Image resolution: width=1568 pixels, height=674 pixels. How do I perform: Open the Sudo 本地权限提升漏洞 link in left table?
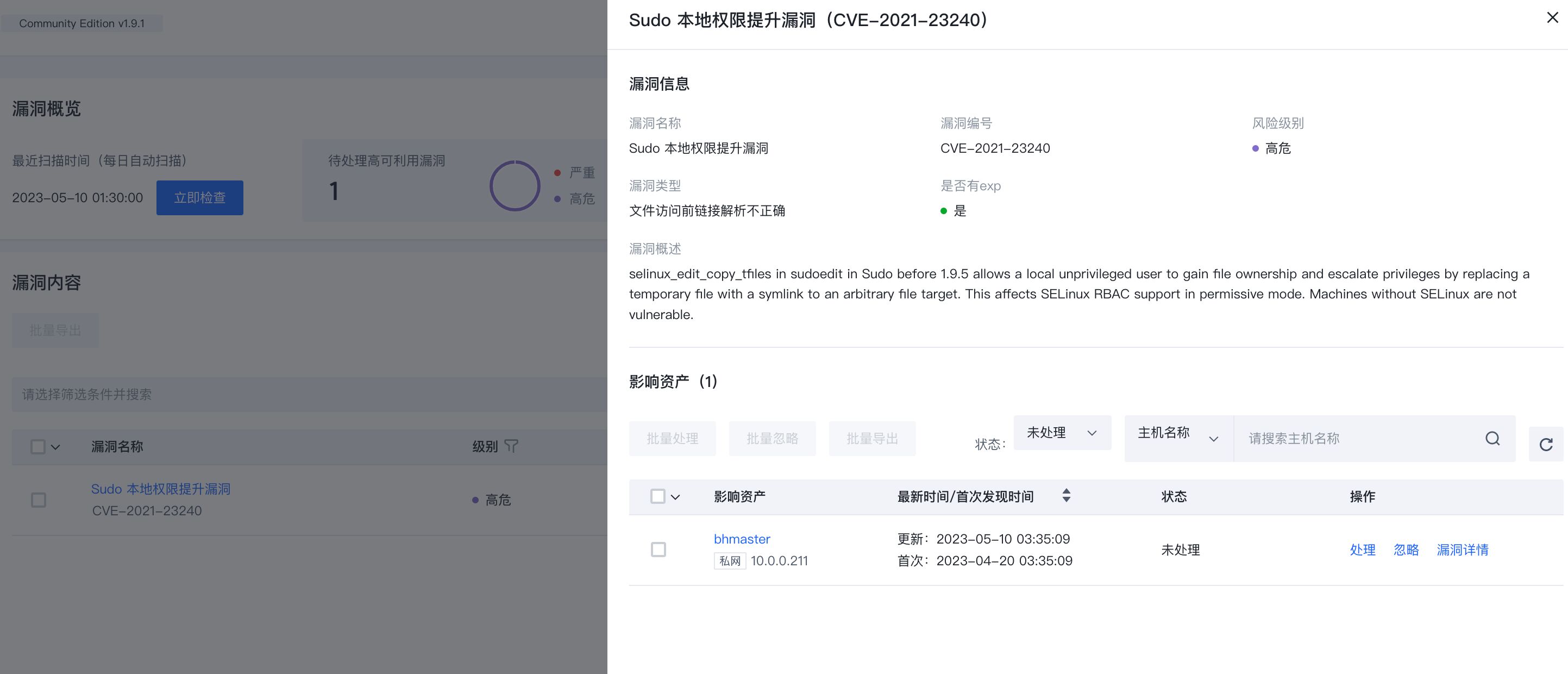coord(161,488)
